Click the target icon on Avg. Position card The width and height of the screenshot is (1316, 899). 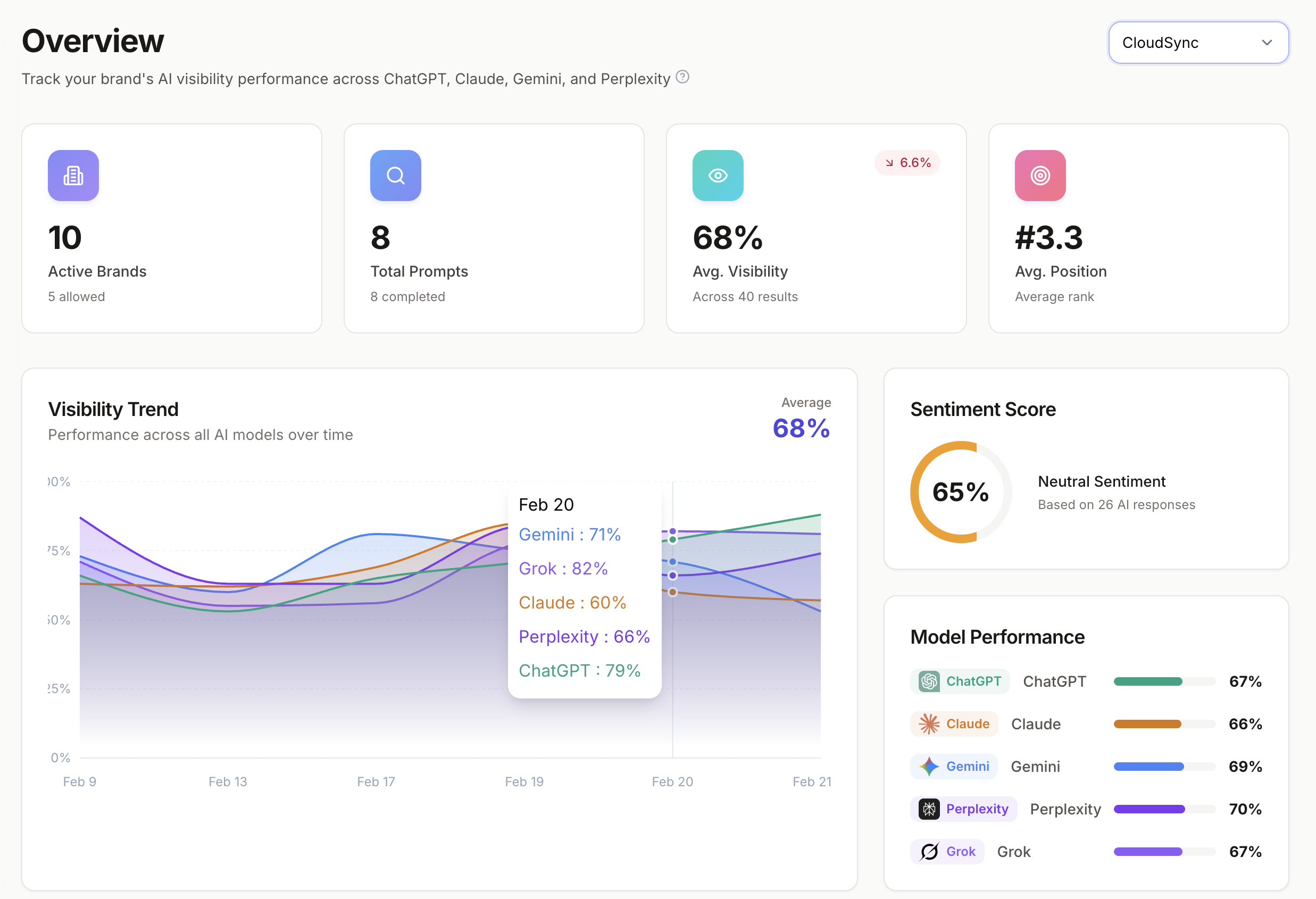[1040, 176]
